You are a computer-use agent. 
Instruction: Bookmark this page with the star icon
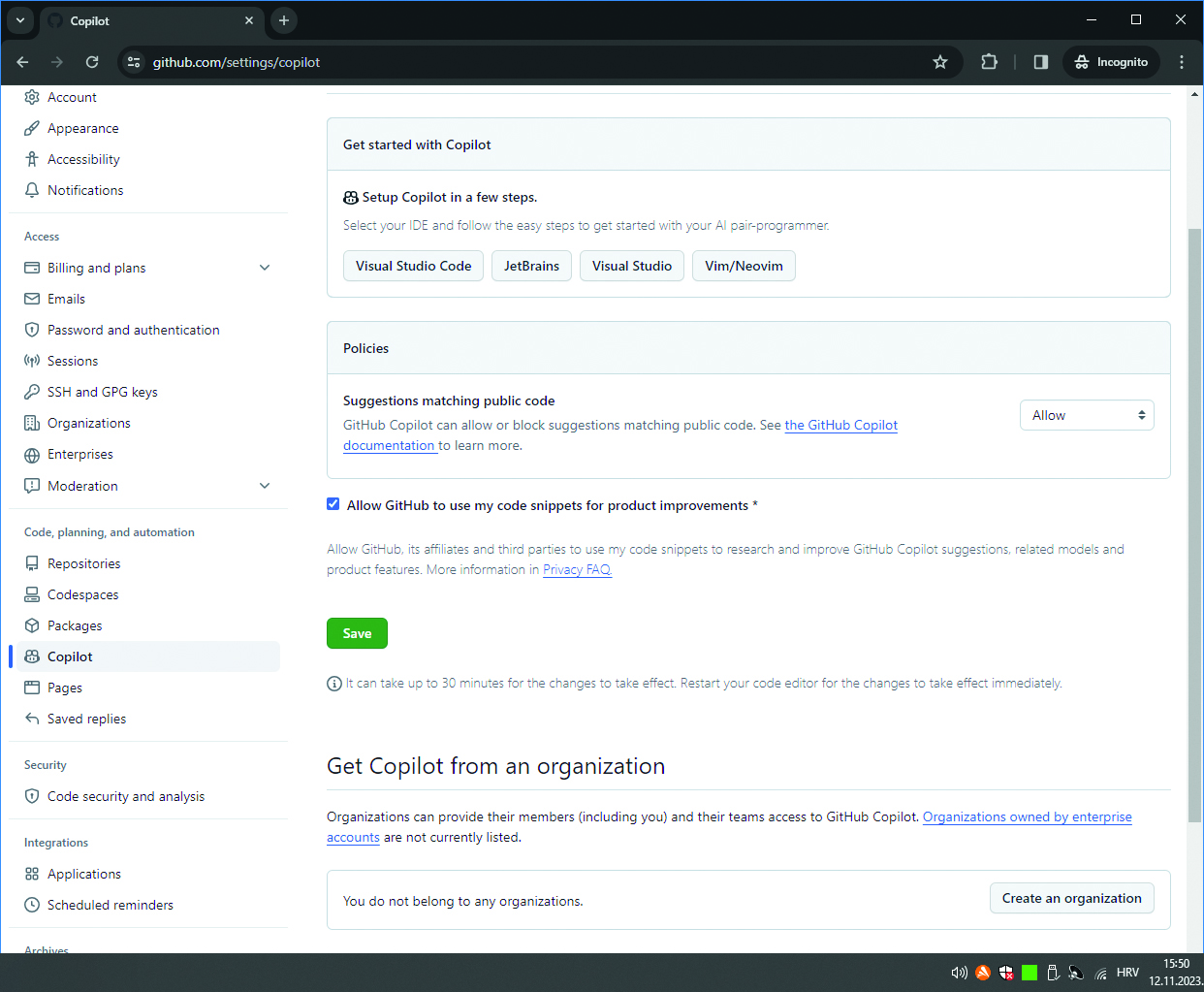click(x=939, y=62)
